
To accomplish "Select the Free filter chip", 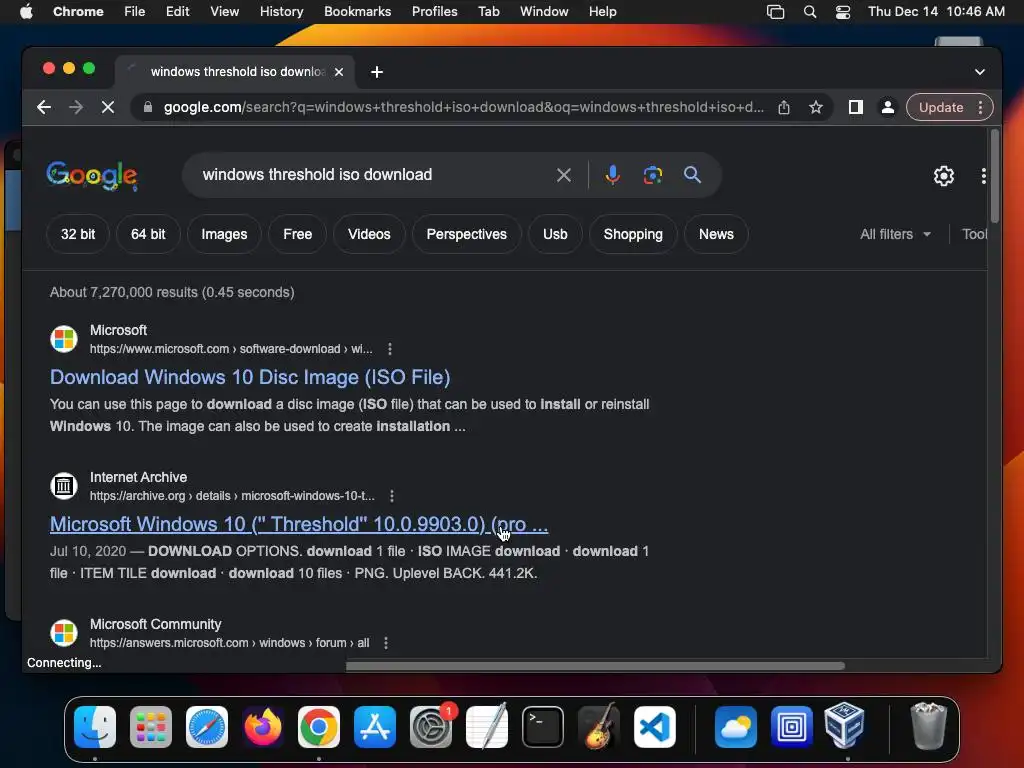I will point(297,234).
